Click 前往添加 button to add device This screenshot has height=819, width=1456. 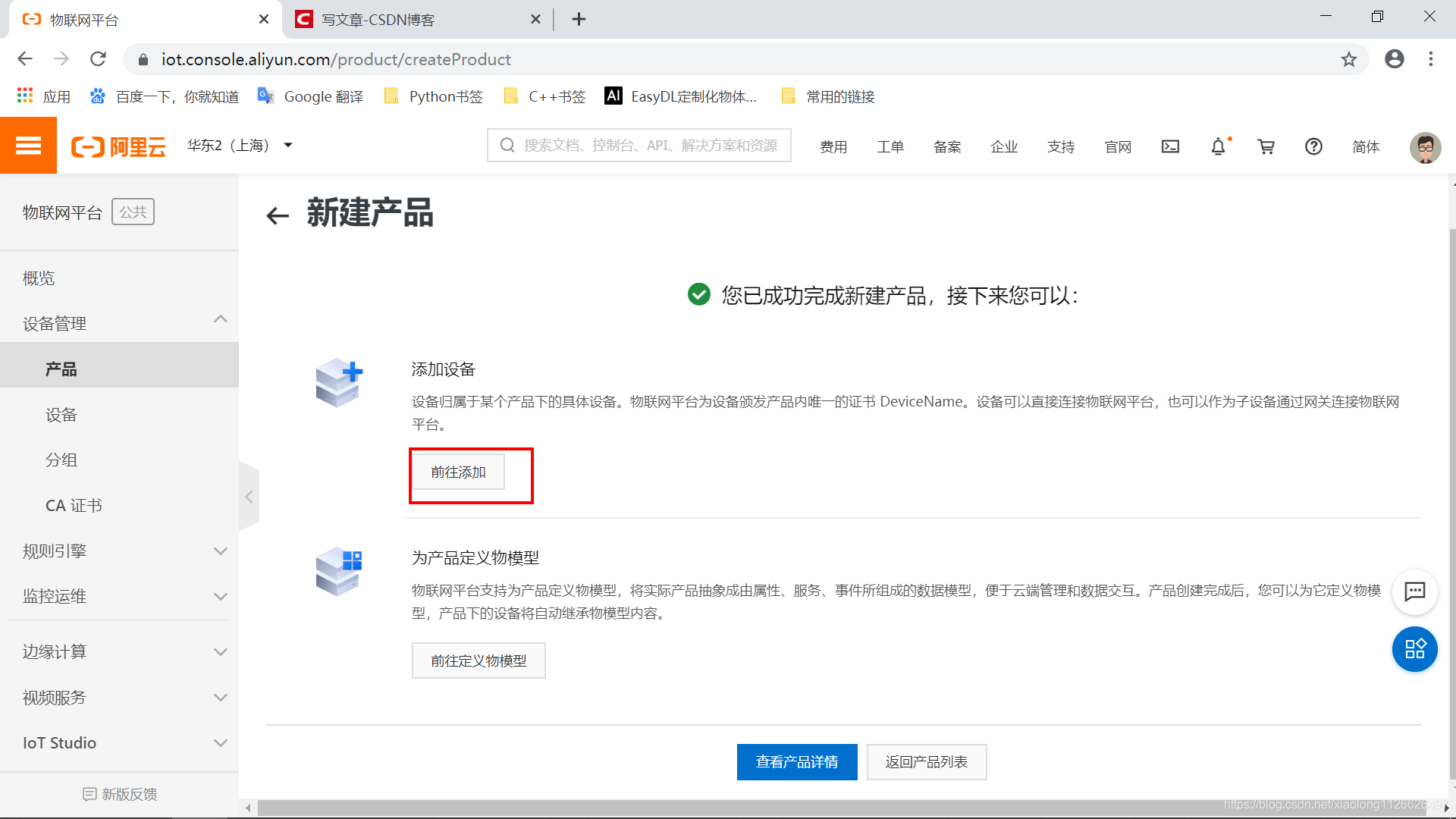point(460,472)
